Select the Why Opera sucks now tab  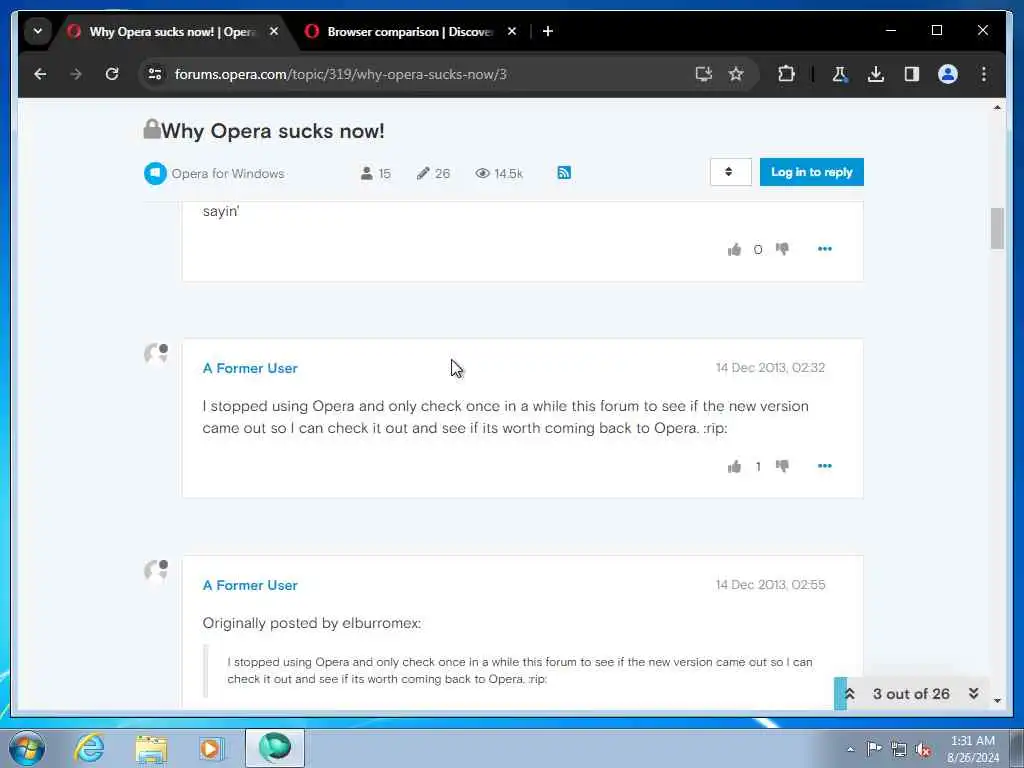pos(171,31)
